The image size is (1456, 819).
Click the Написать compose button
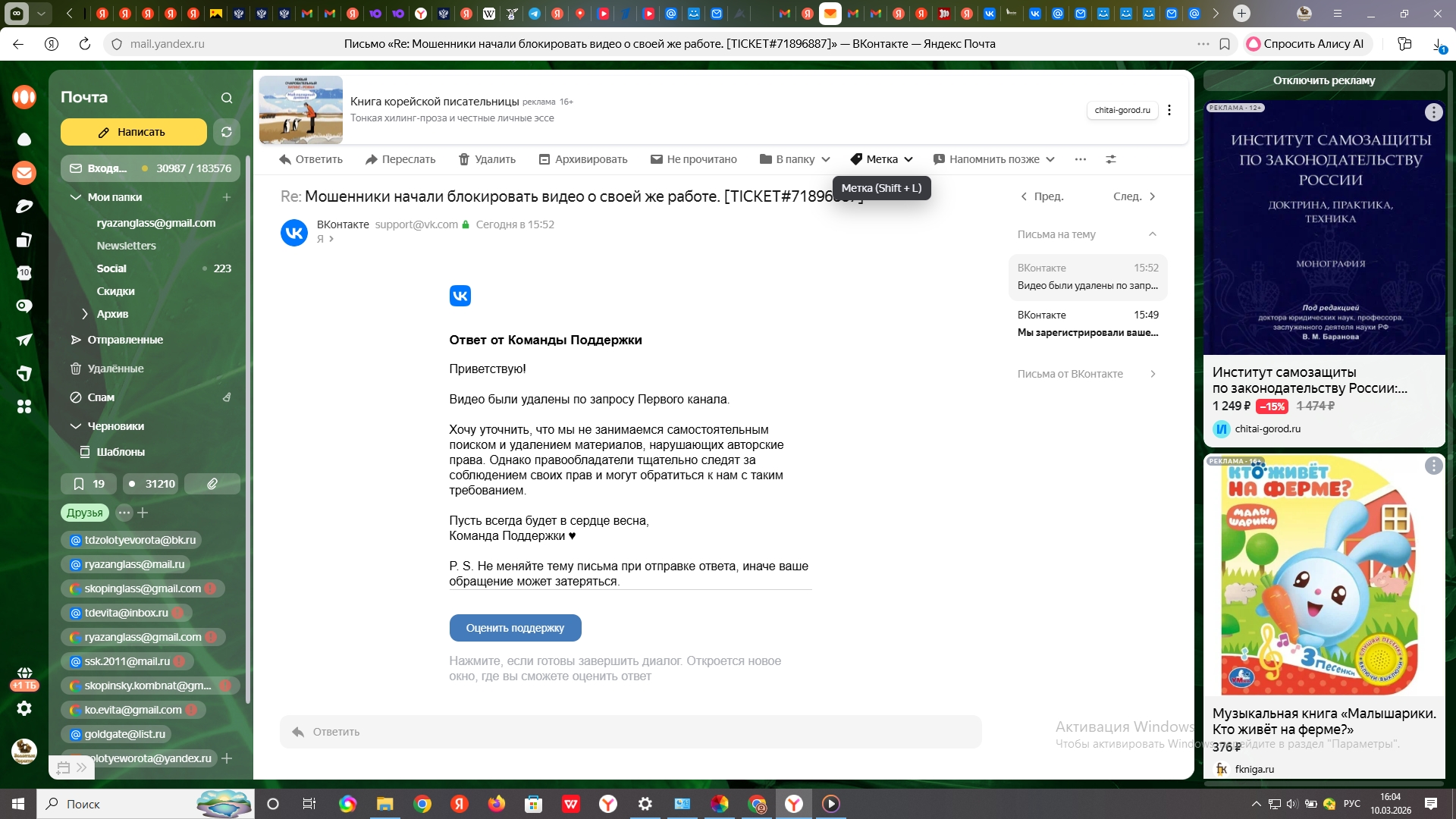[x=133, y=132]
